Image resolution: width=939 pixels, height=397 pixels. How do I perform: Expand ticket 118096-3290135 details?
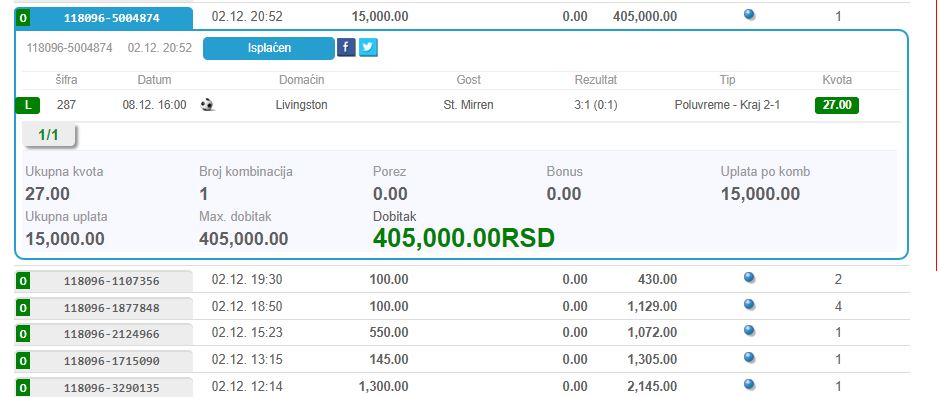pyautogui.click(x=111, y=387)
